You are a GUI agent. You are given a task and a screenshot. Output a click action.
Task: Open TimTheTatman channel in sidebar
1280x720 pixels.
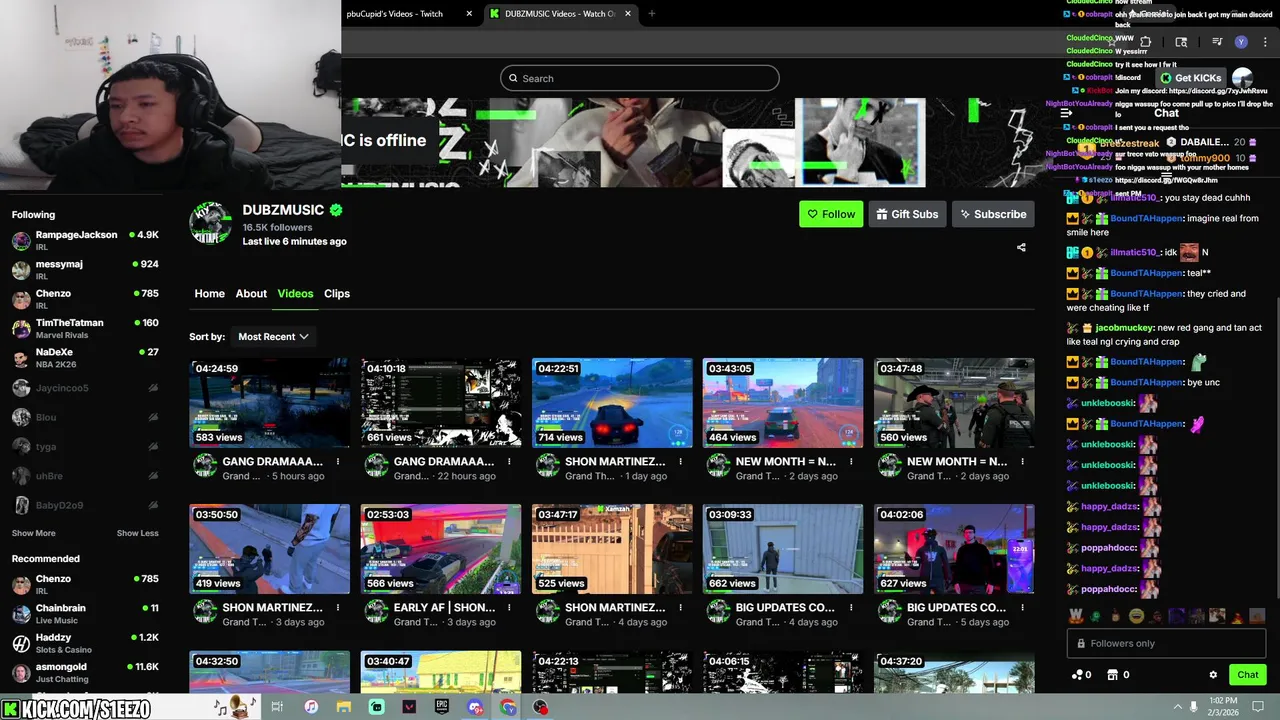point(85,328)
